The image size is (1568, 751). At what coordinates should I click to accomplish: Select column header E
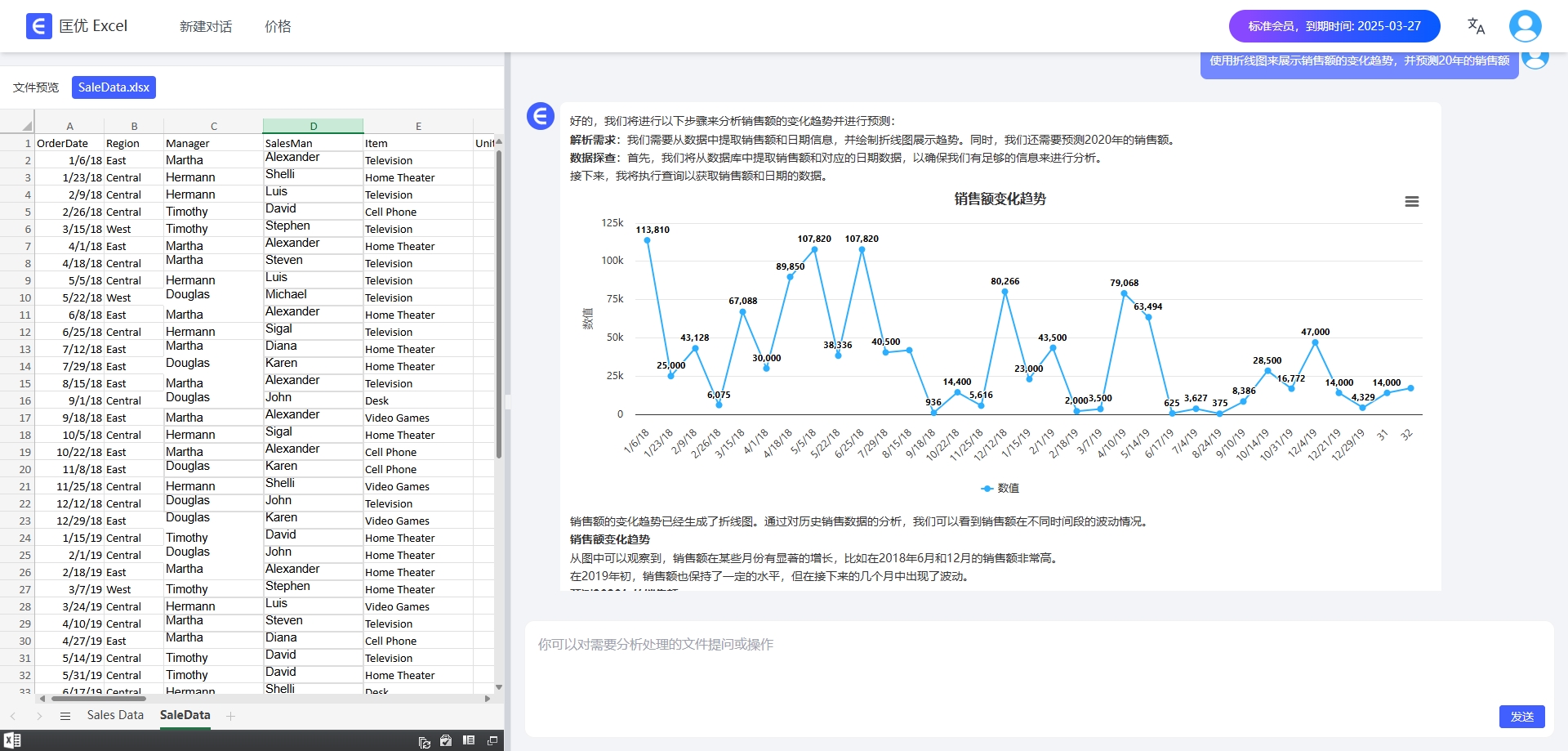(418, 126)
